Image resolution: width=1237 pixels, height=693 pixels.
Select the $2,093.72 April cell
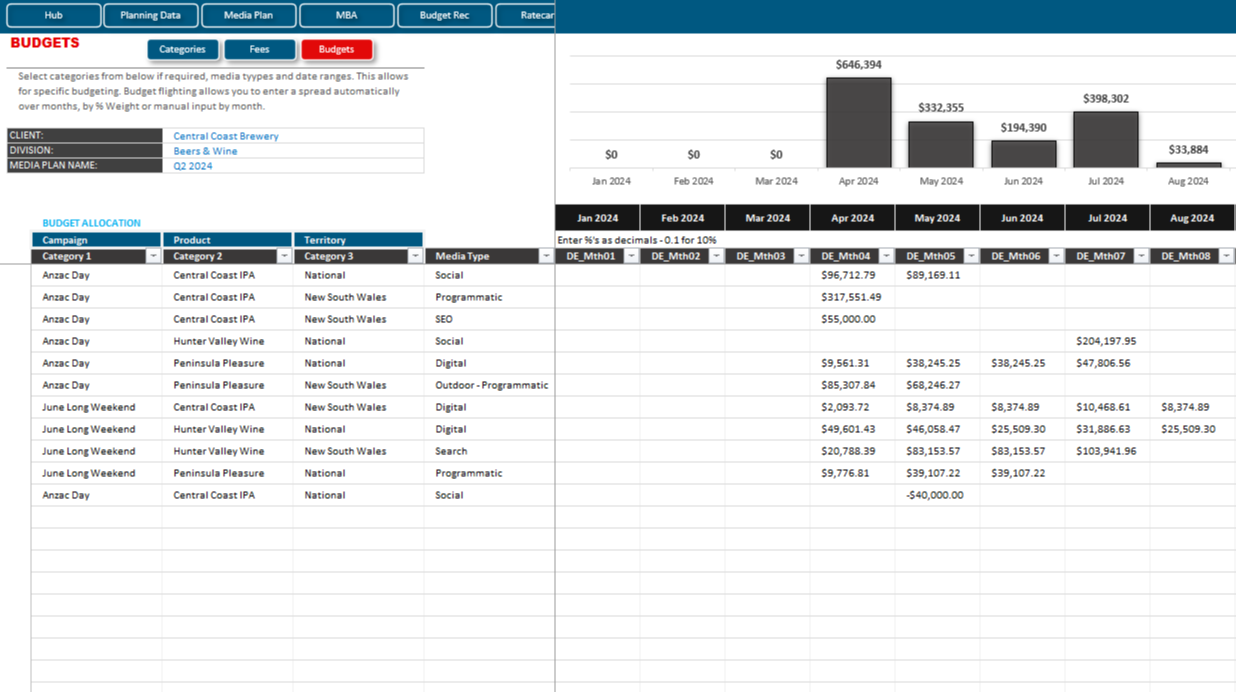pos(852,407)
